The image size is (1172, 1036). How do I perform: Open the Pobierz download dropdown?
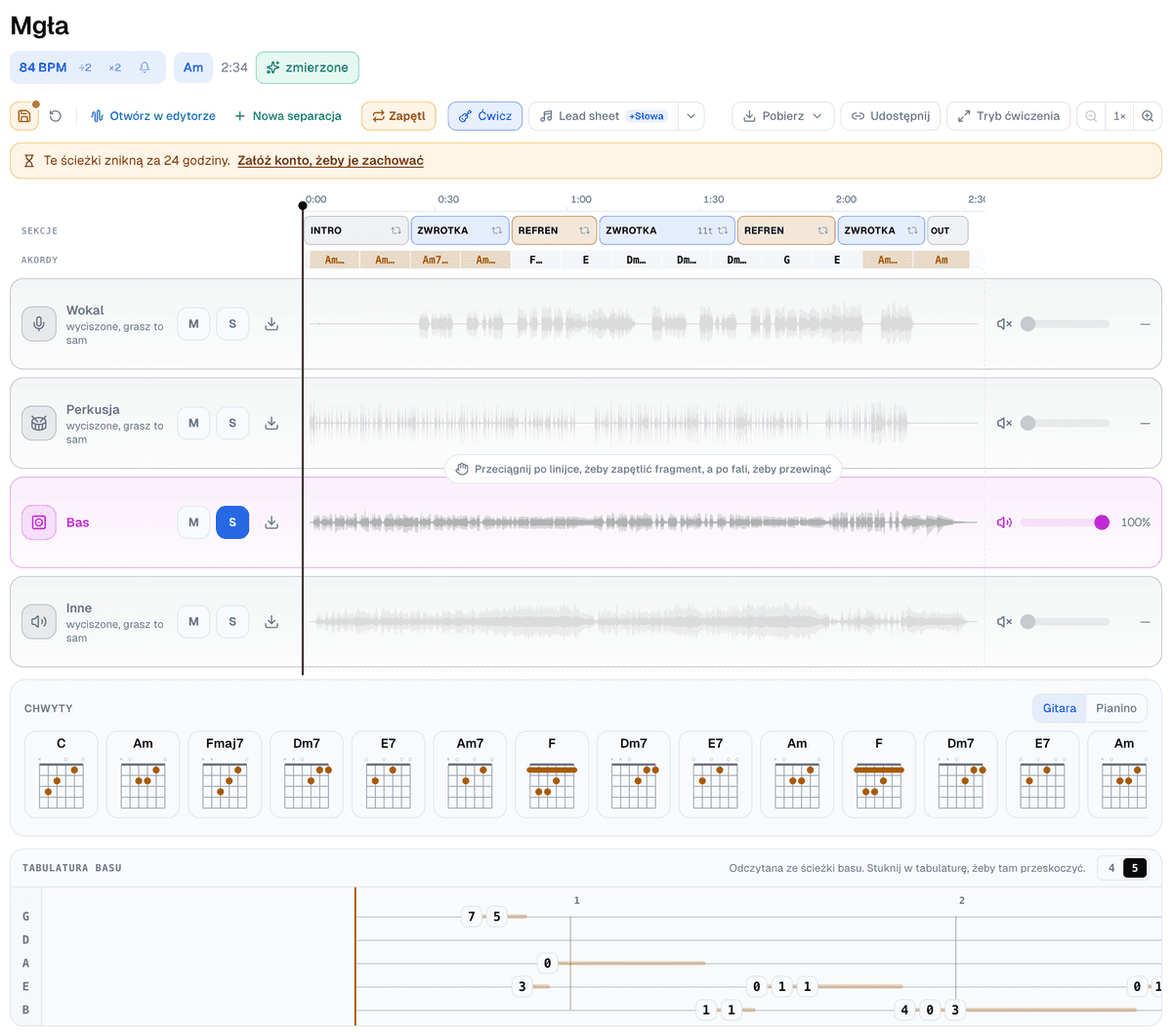(783, 116)
